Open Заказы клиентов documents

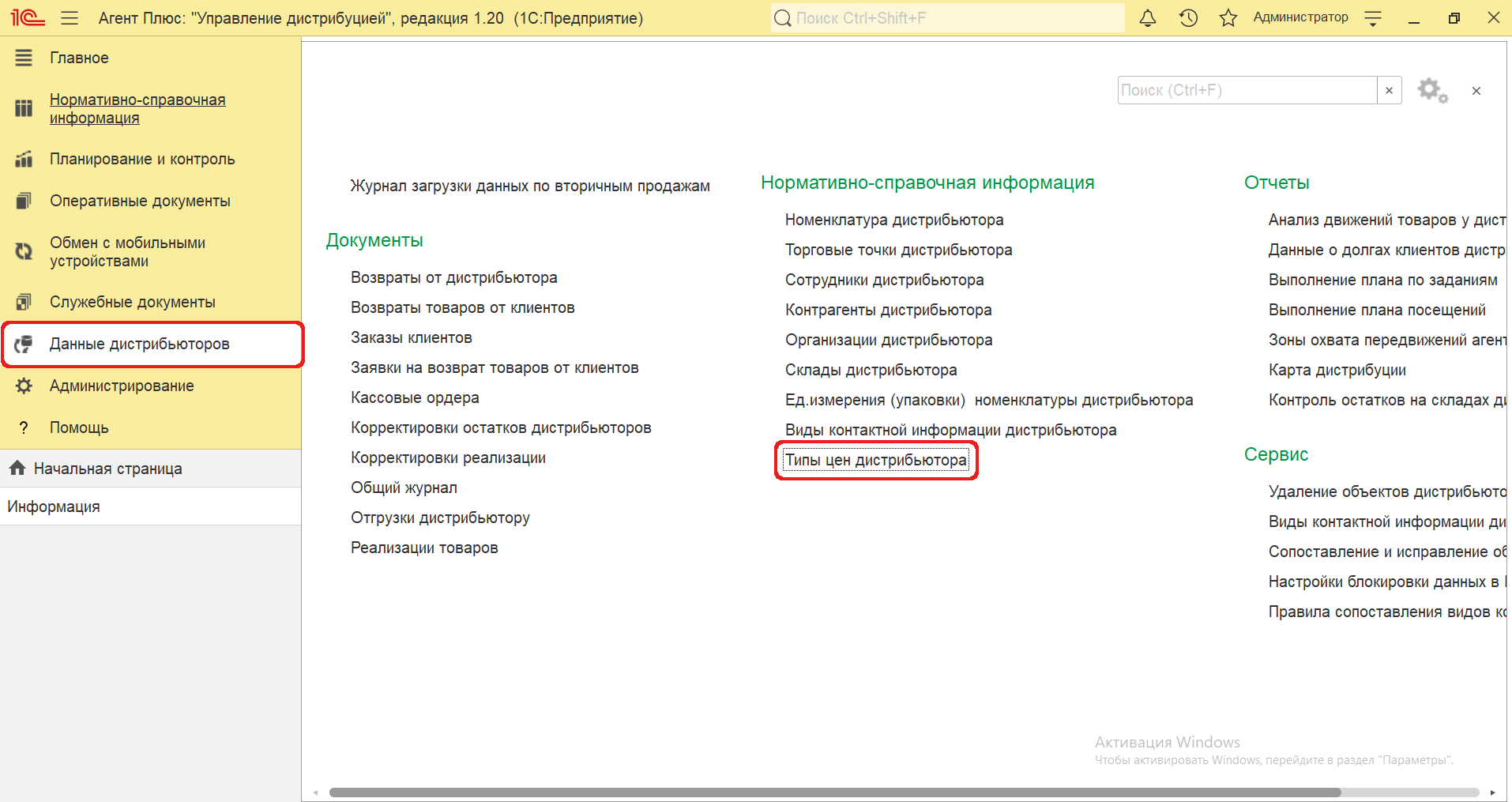(x=412, y=337)
